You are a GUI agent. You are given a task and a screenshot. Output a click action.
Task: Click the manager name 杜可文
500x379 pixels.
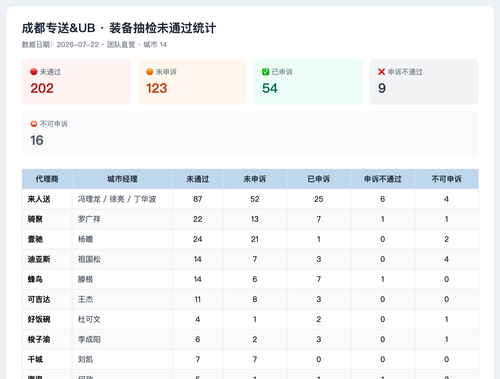click(89, 319)
